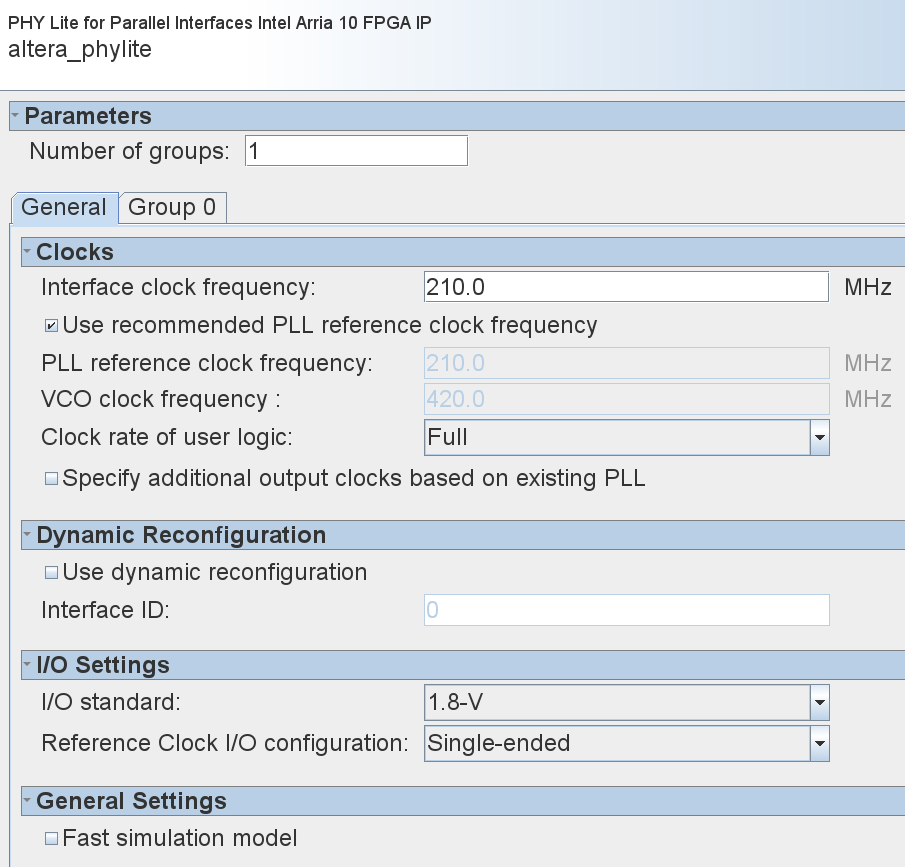Collapse the Parameters section triangle
Screen dimensions: 905x867
click(x=15, y=116)
